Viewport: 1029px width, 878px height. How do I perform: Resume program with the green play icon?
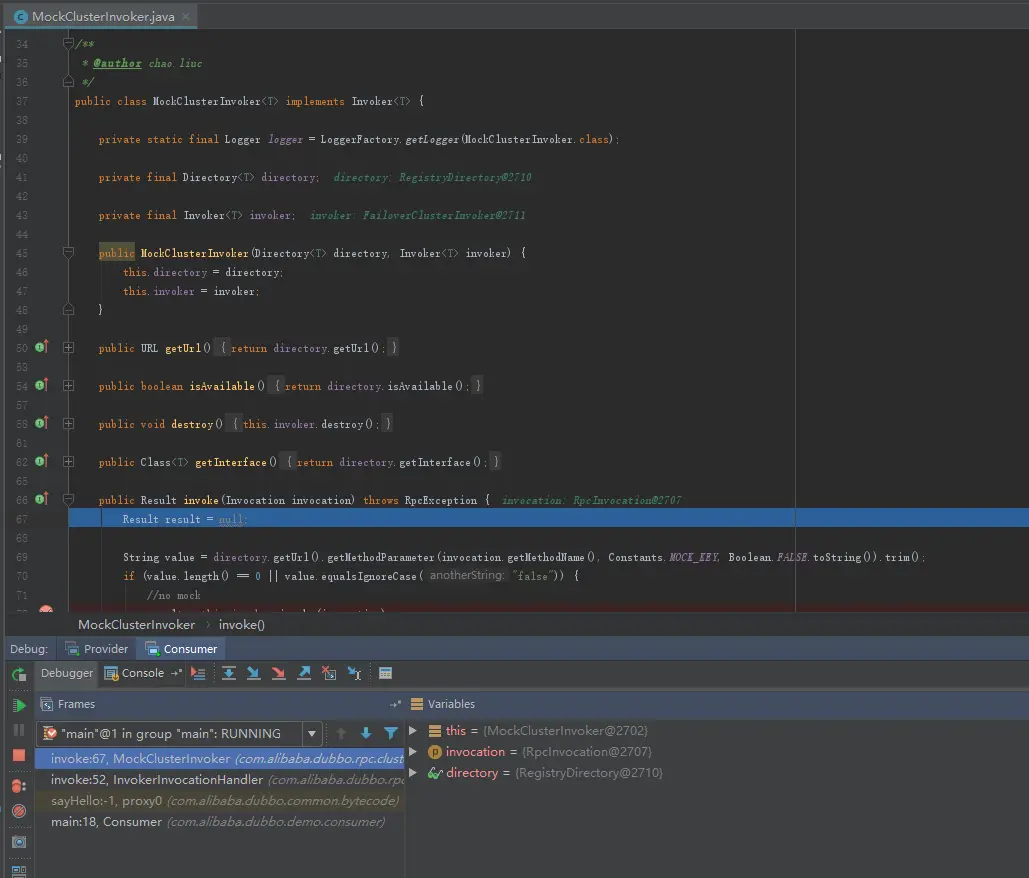[19, 705]
